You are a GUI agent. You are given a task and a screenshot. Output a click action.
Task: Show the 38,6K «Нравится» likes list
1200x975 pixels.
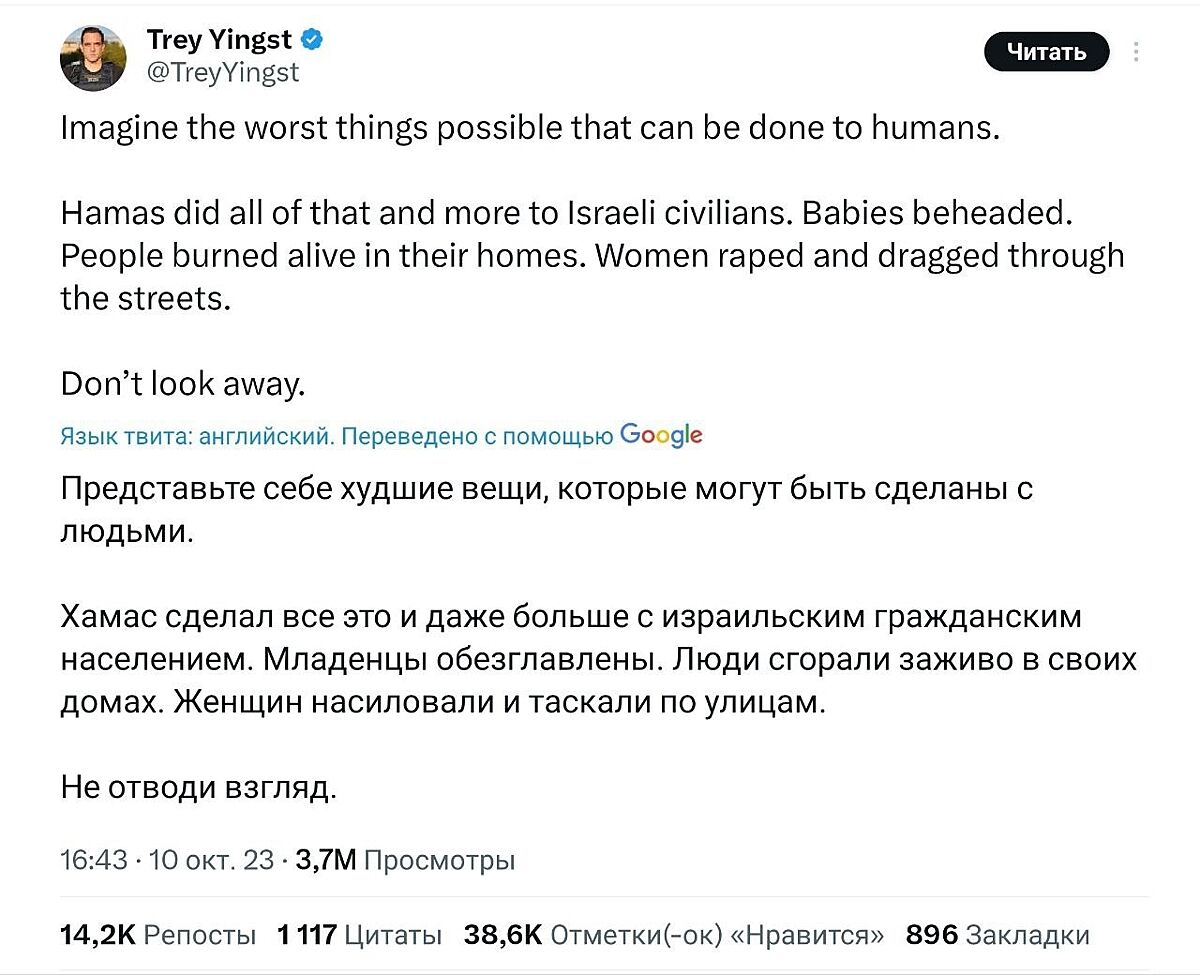point(674,935)
